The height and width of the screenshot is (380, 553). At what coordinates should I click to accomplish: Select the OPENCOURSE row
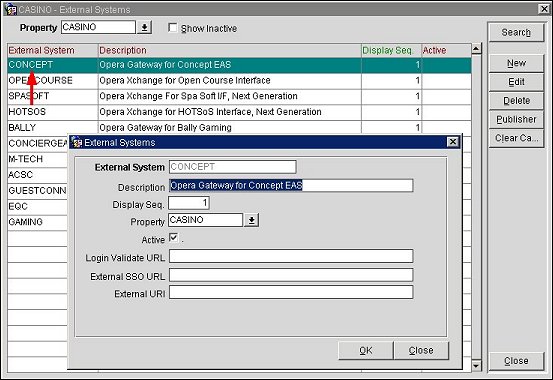(x=239, y=81)
